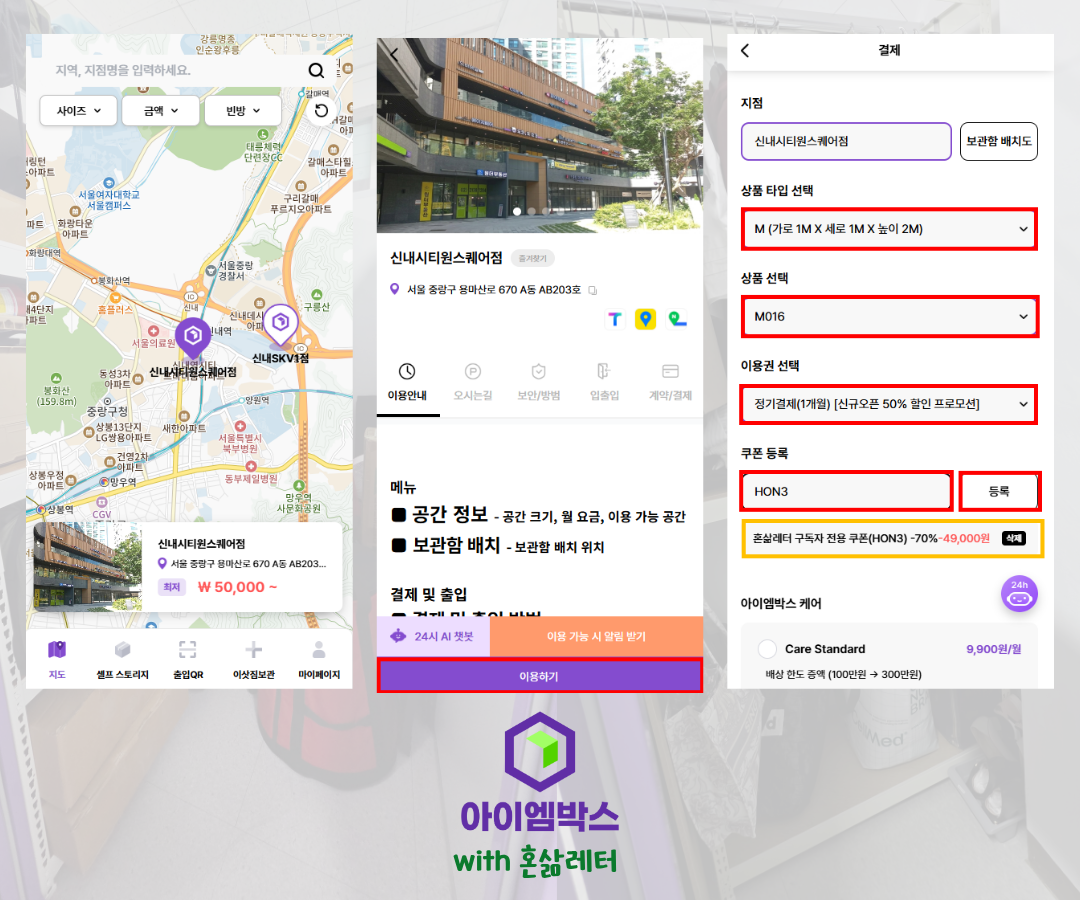This screenshot has height=900, width=1080.
Task: Switch to the 계약/결제 tab
Action: (x=670, y=382)
